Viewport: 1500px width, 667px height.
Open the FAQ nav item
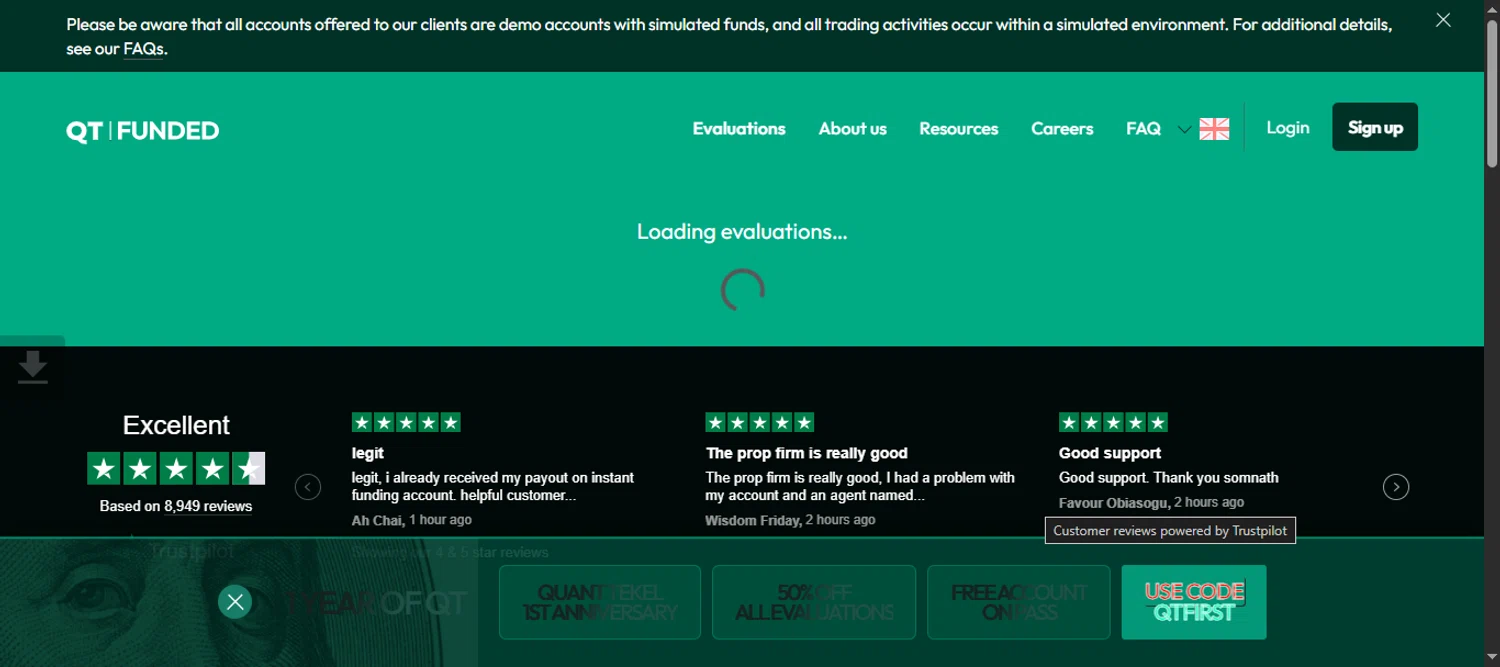(x=1143, y=128)
